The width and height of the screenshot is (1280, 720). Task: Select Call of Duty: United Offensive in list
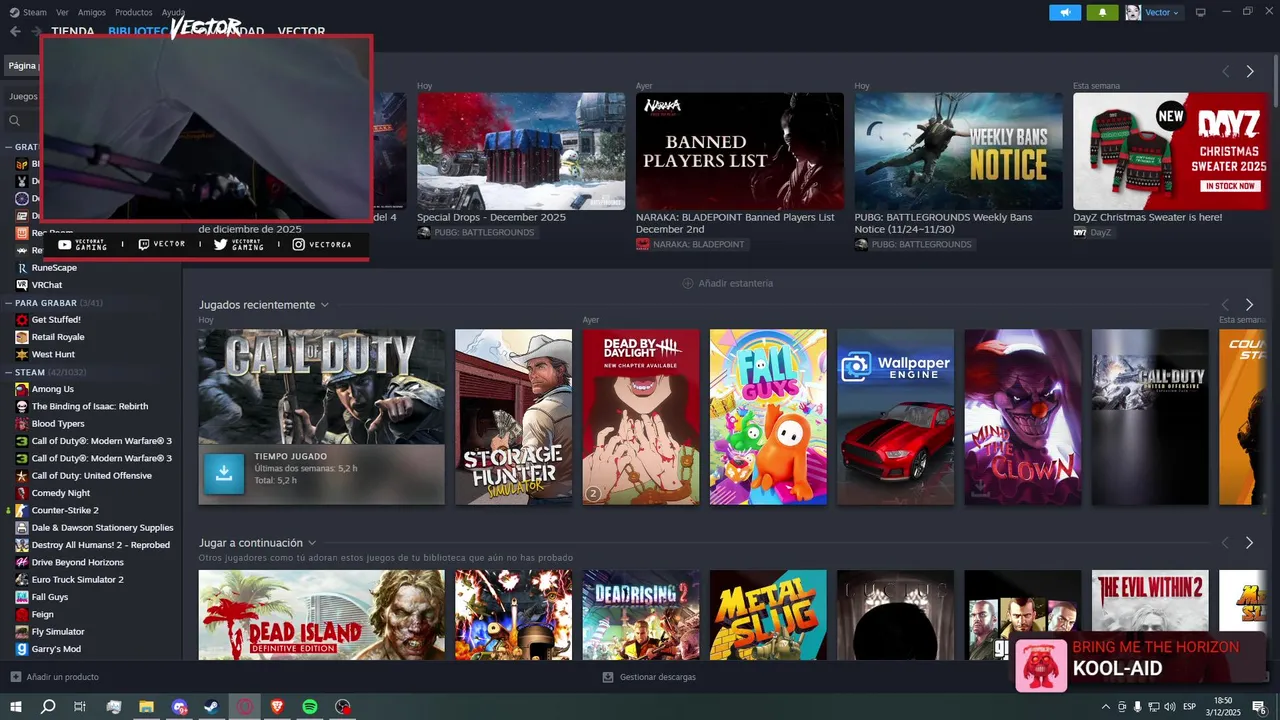coord(92,476)
